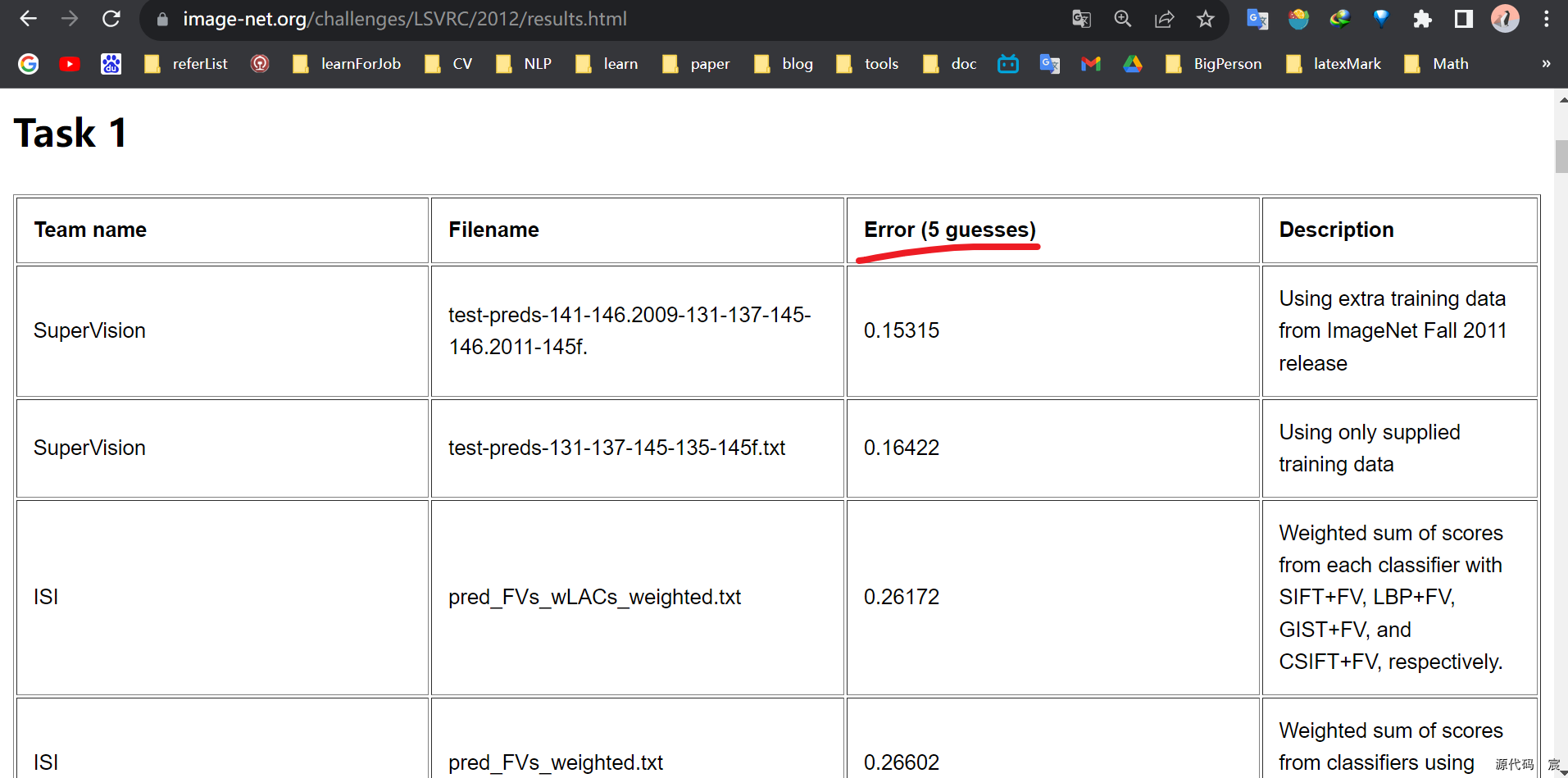The width and height of the screenshot is (1568, 778).
Task: Open NLP bookmark folder
Action: tap(524, 64)
